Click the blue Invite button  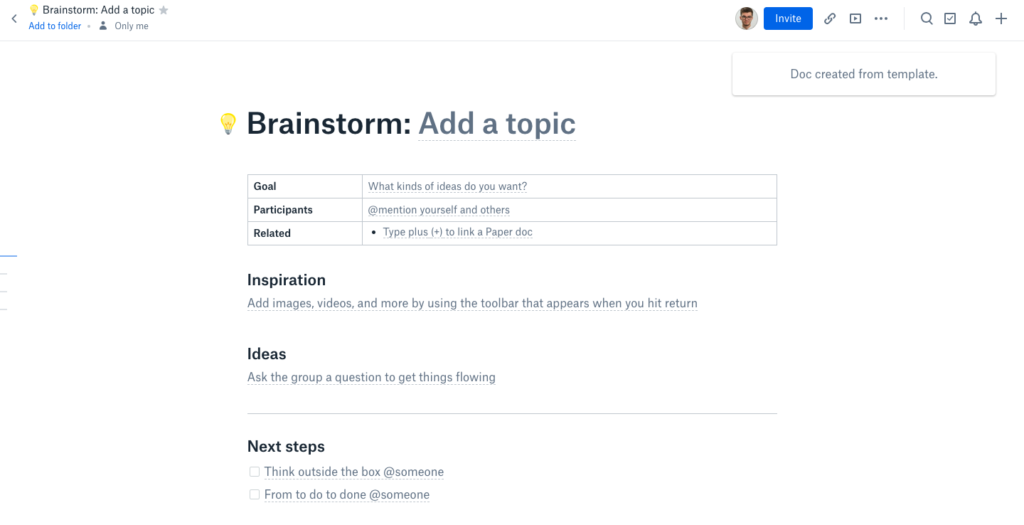coord(788,18)
